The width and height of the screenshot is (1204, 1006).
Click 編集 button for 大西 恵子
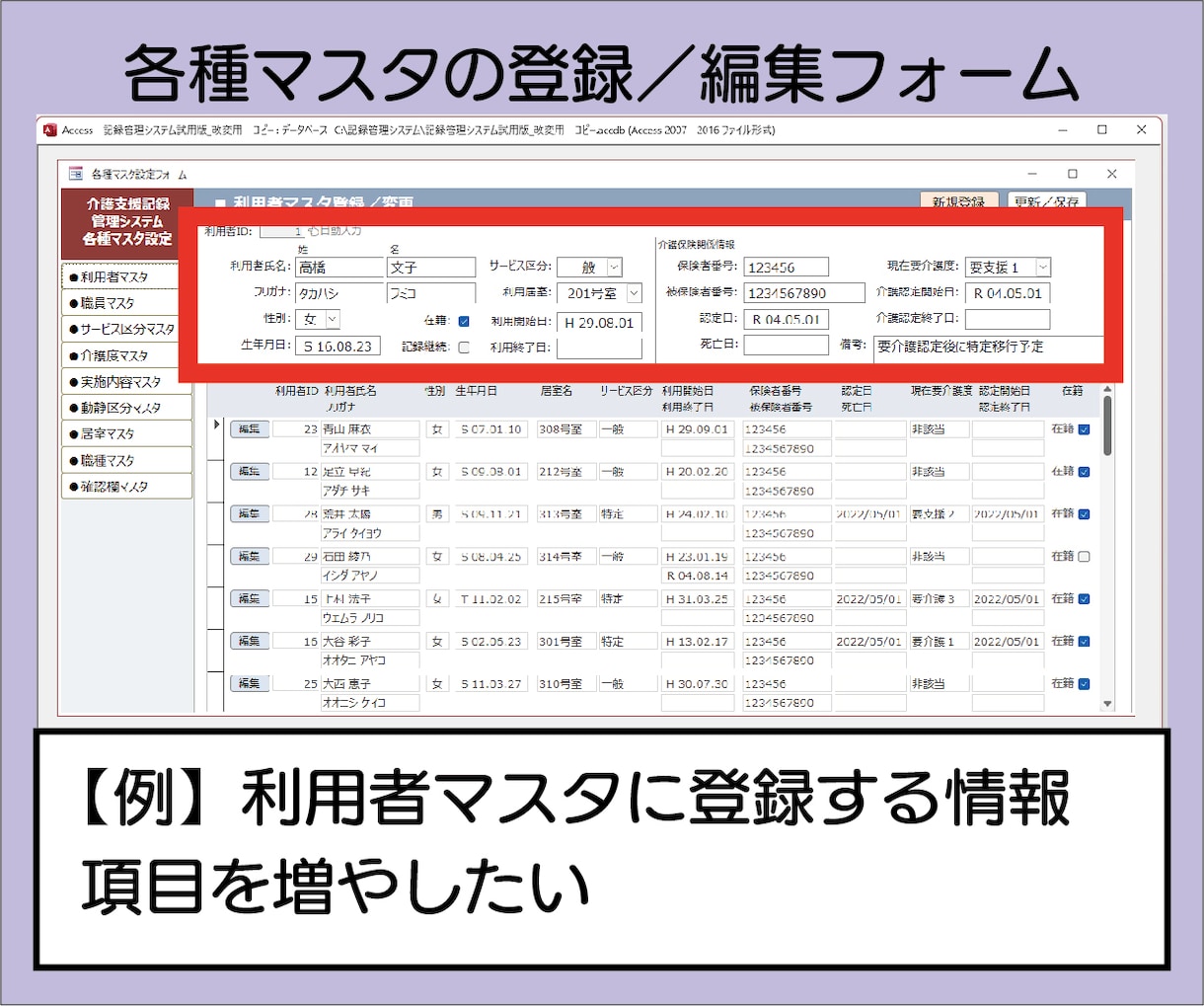(250, 683)
